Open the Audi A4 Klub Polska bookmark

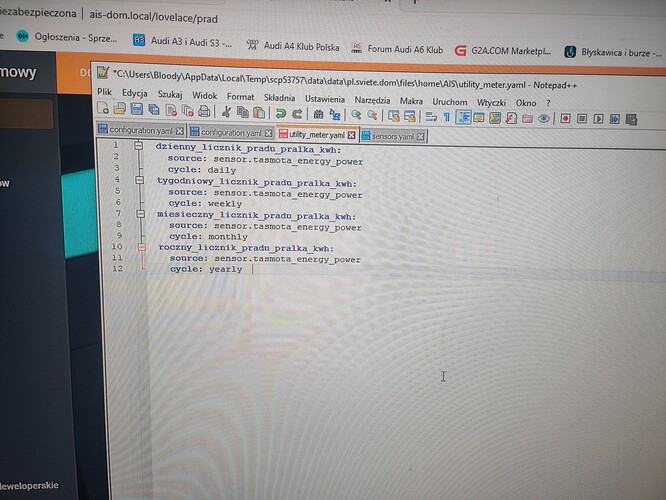pos(293,45)
